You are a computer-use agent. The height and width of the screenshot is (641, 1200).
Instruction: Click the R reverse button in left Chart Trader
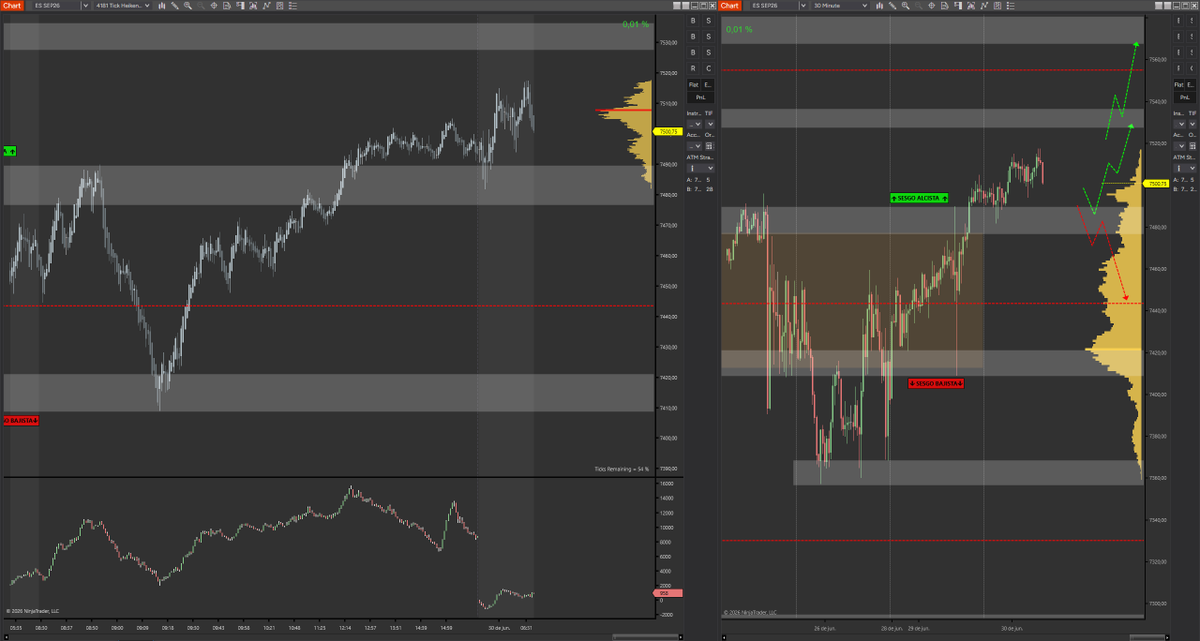693,68
